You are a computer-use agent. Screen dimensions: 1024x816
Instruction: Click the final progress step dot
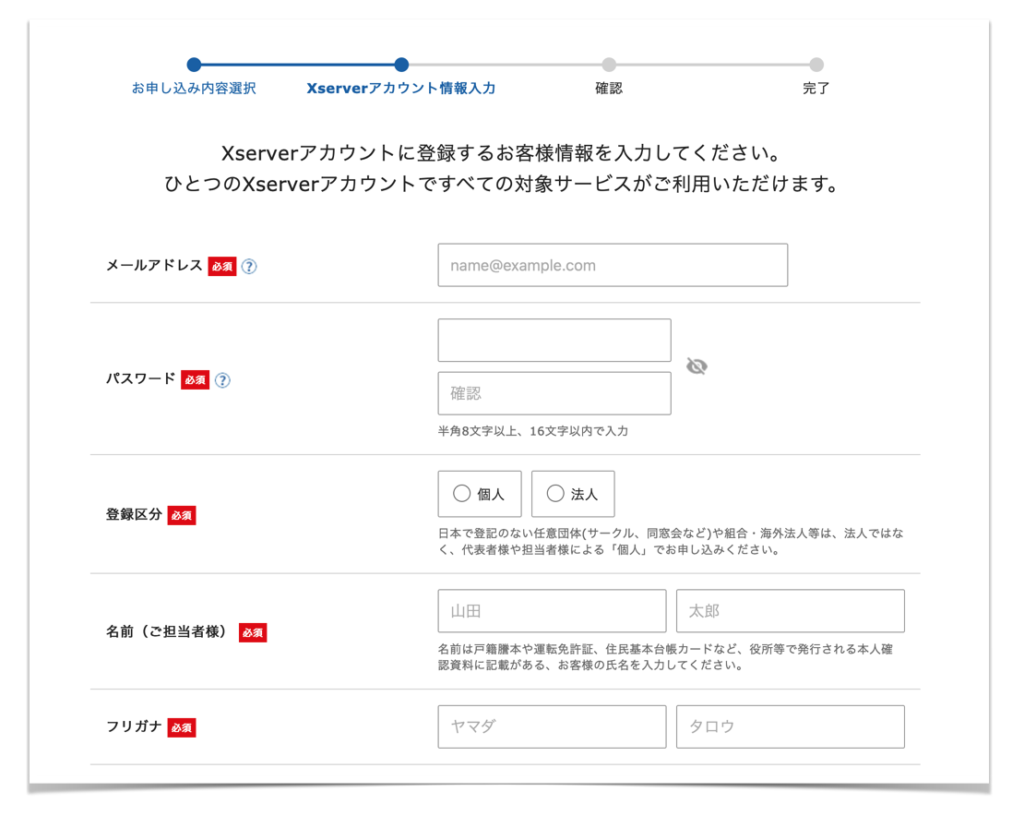(816, 65)
